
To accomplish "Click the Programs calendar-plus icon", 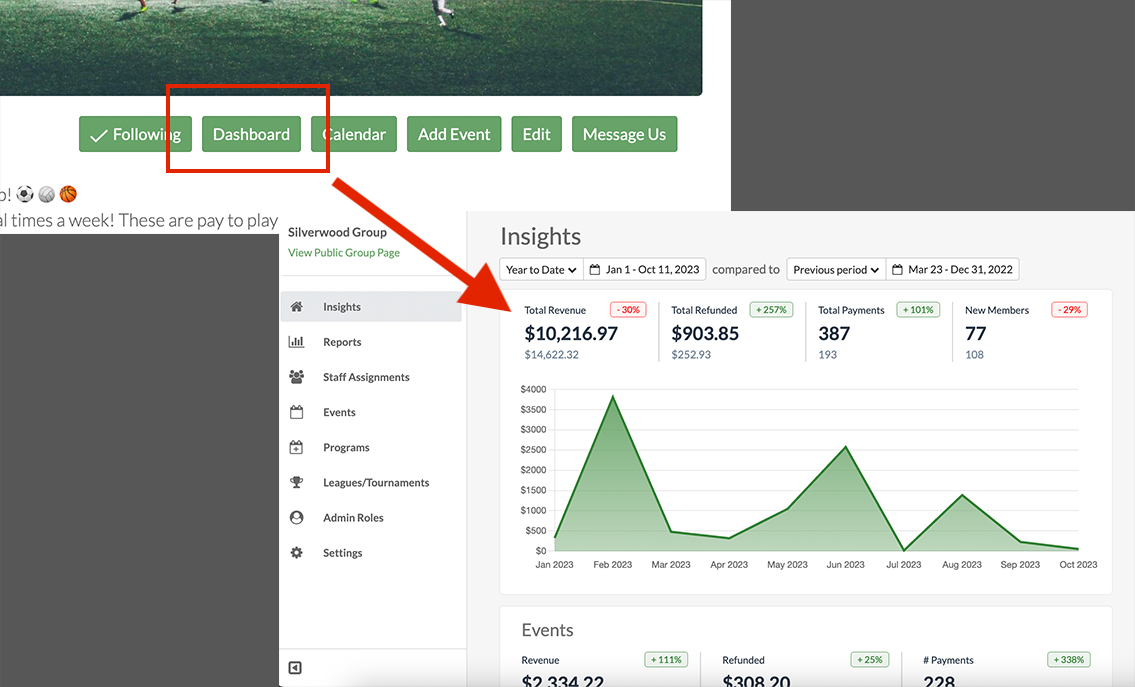I will [x=296, y=447].
